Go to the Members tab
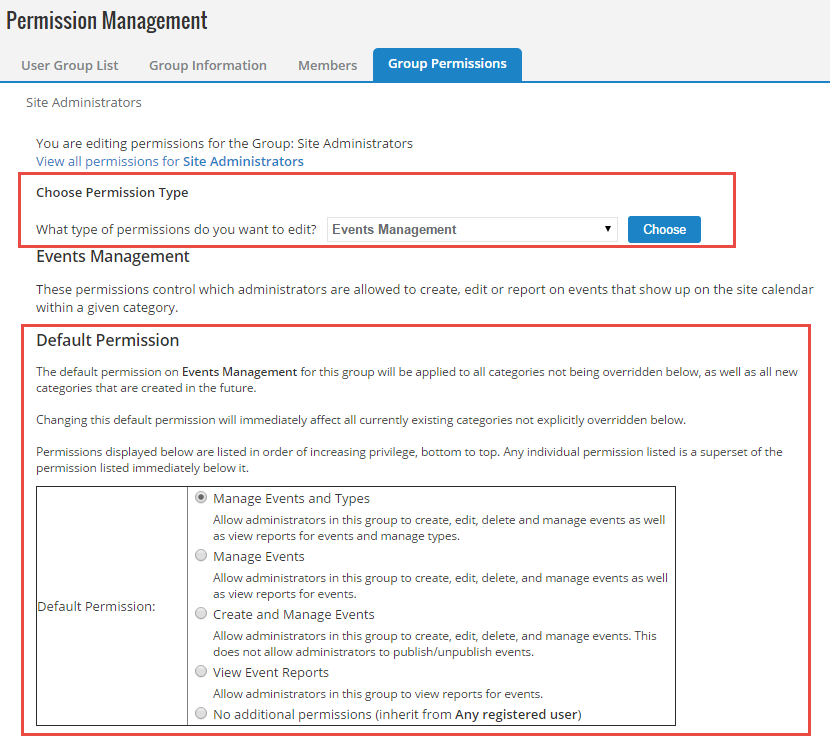The height and width of the screenshot is (743, 830). click(x=327, y=66)
